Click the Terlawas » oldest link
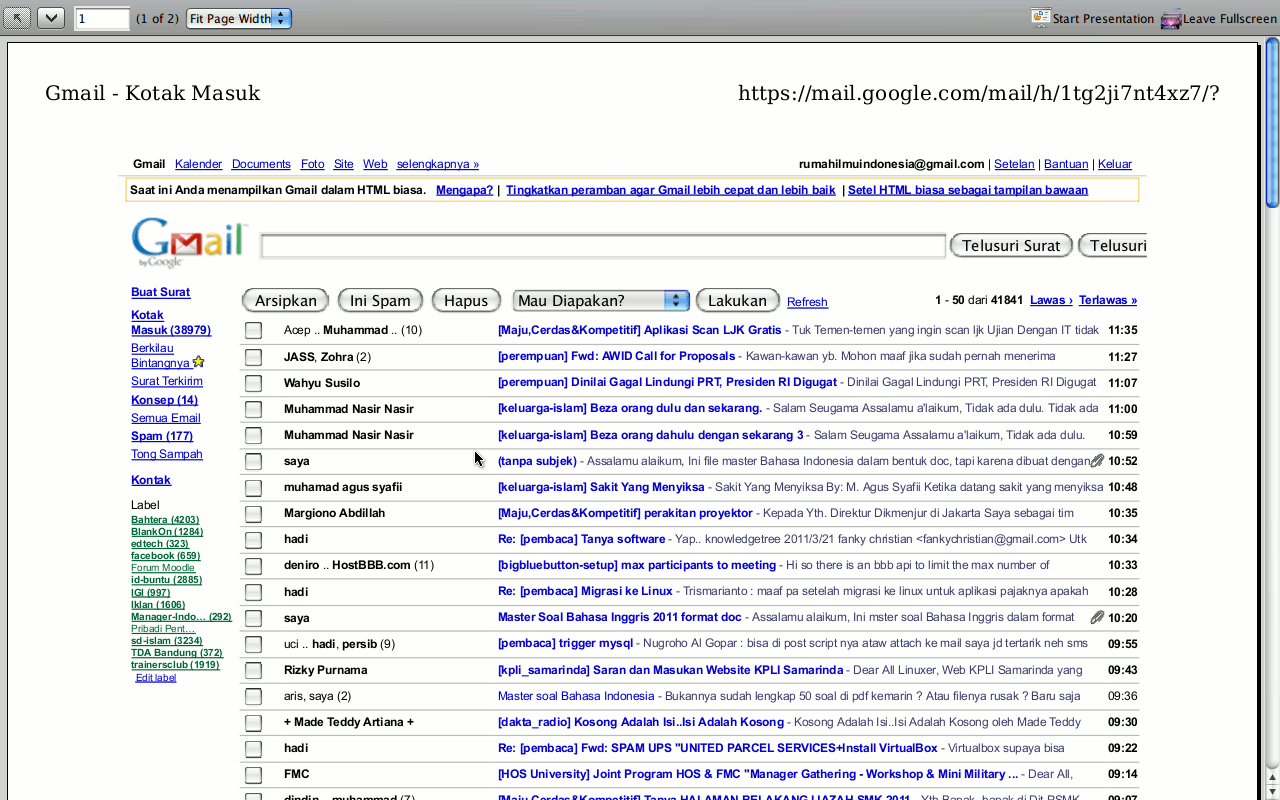The image size is (1280, 800). click(x=1108, y=300)
